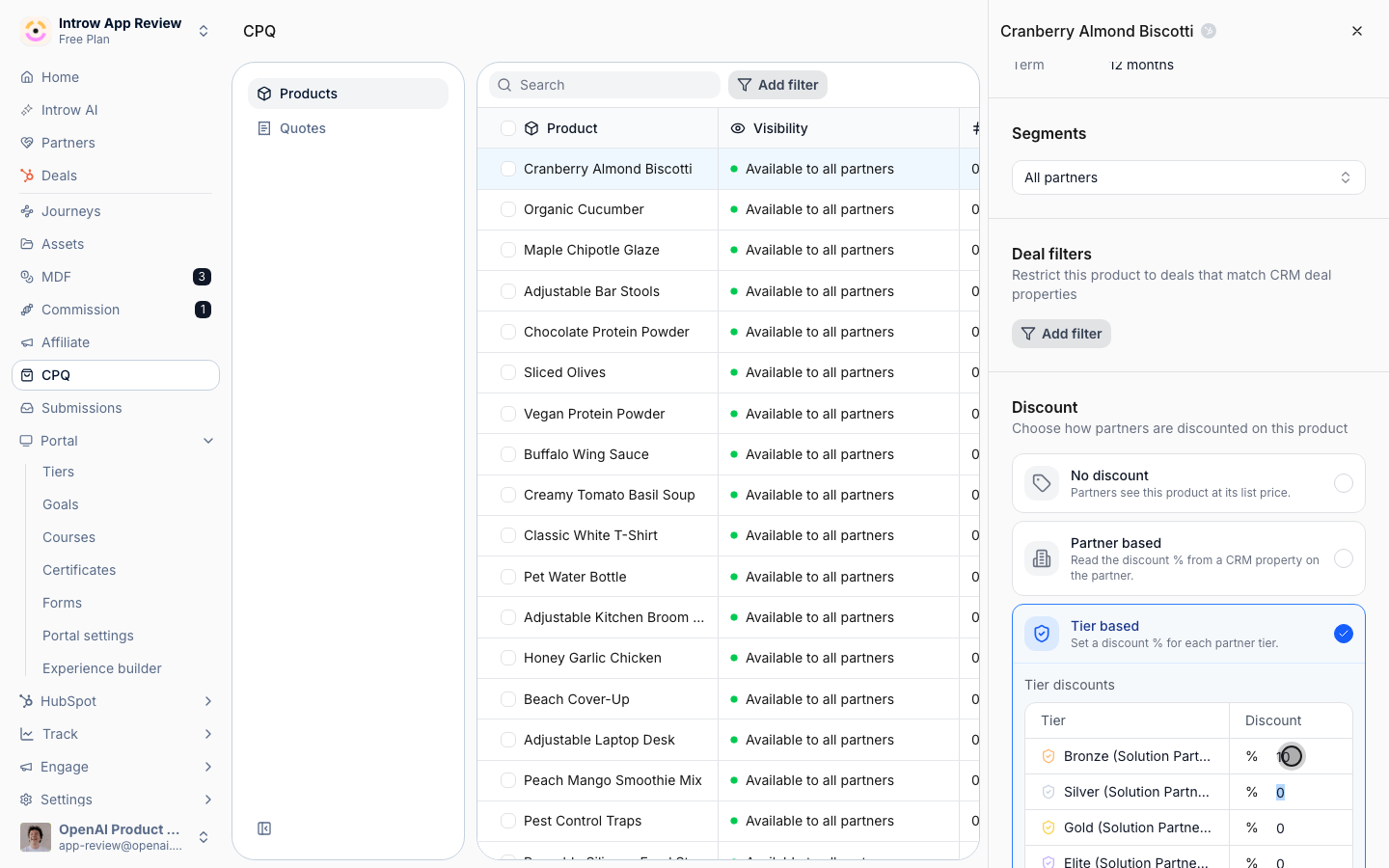Viewport: 1389px width, 868px height.
Task: Open the workspace switcher chevron
Action: [204, 31]
